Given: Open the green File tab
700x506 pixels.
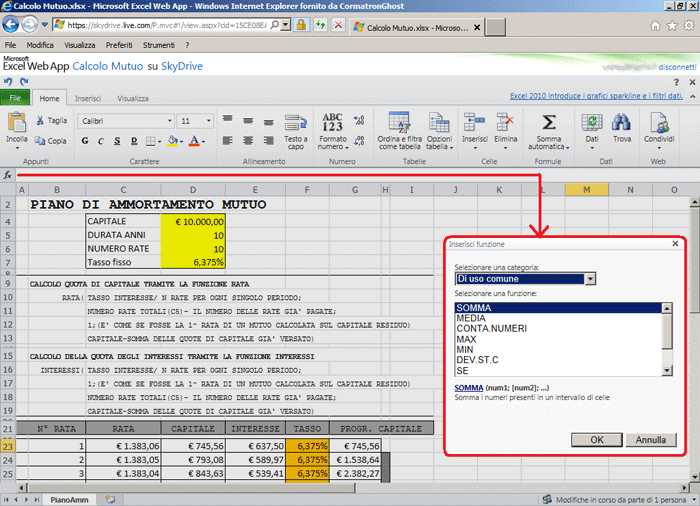Looking at the screenshot, I should click(x=15, y=98).
